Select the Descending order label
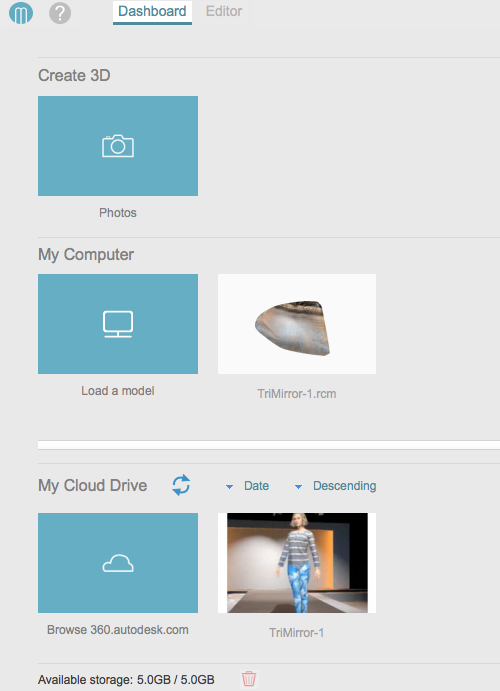 point(344,486)
